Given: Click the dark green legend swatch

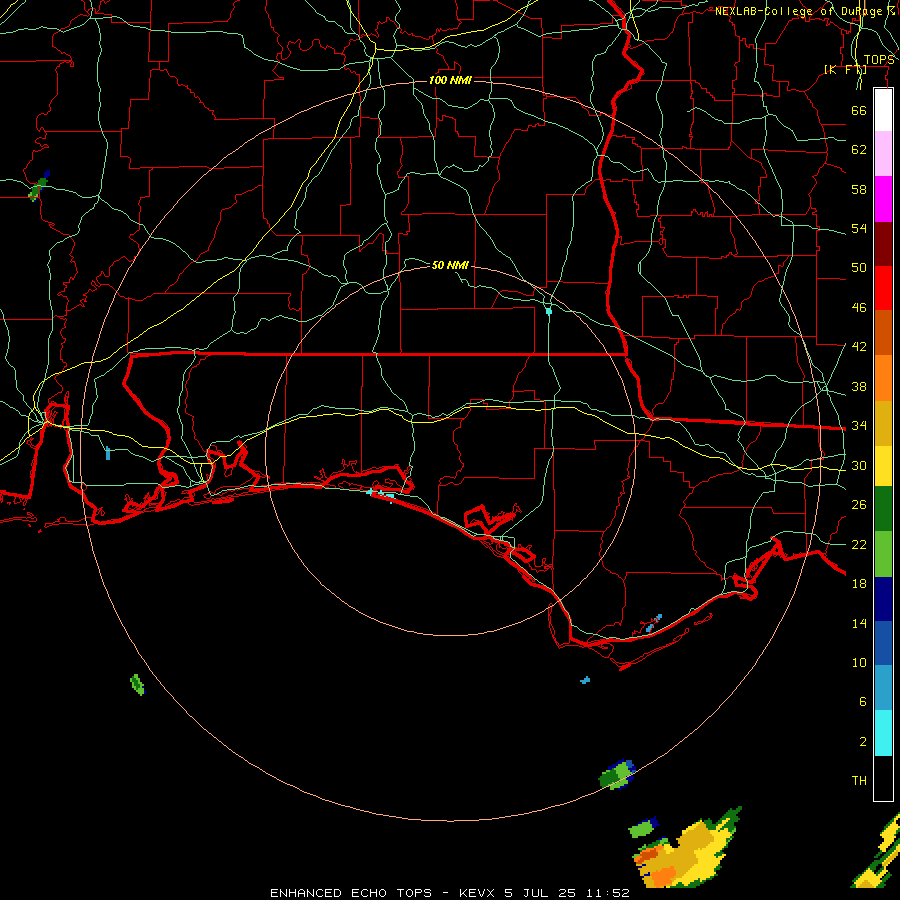Looking at the screenshot, I should [x=883, y=509].
